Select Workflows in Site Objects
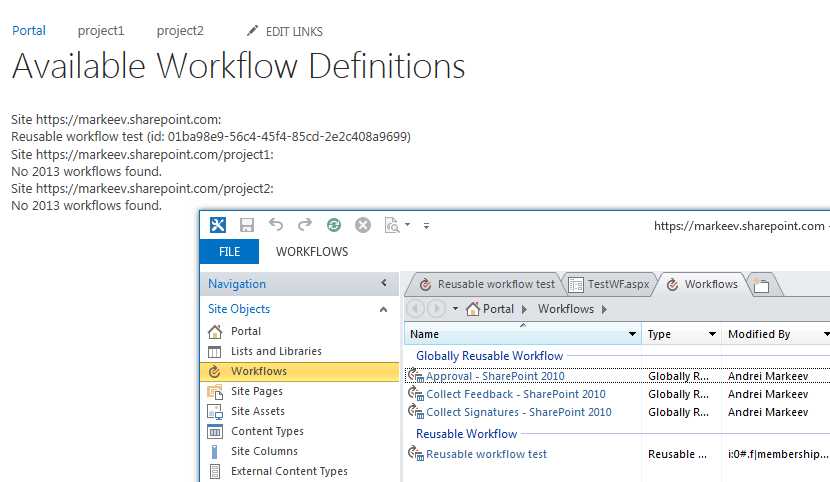The width and height of the screenshot is (830, 482). coord(300,371)
